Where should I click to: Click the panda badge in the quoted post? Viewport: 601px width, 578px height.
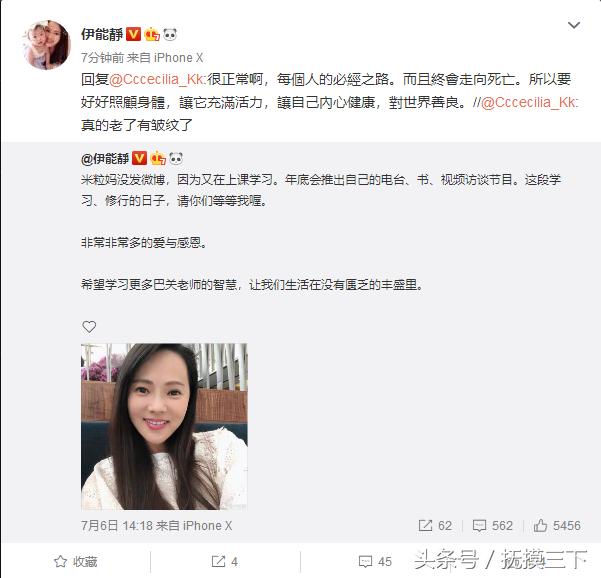(176, 158)
